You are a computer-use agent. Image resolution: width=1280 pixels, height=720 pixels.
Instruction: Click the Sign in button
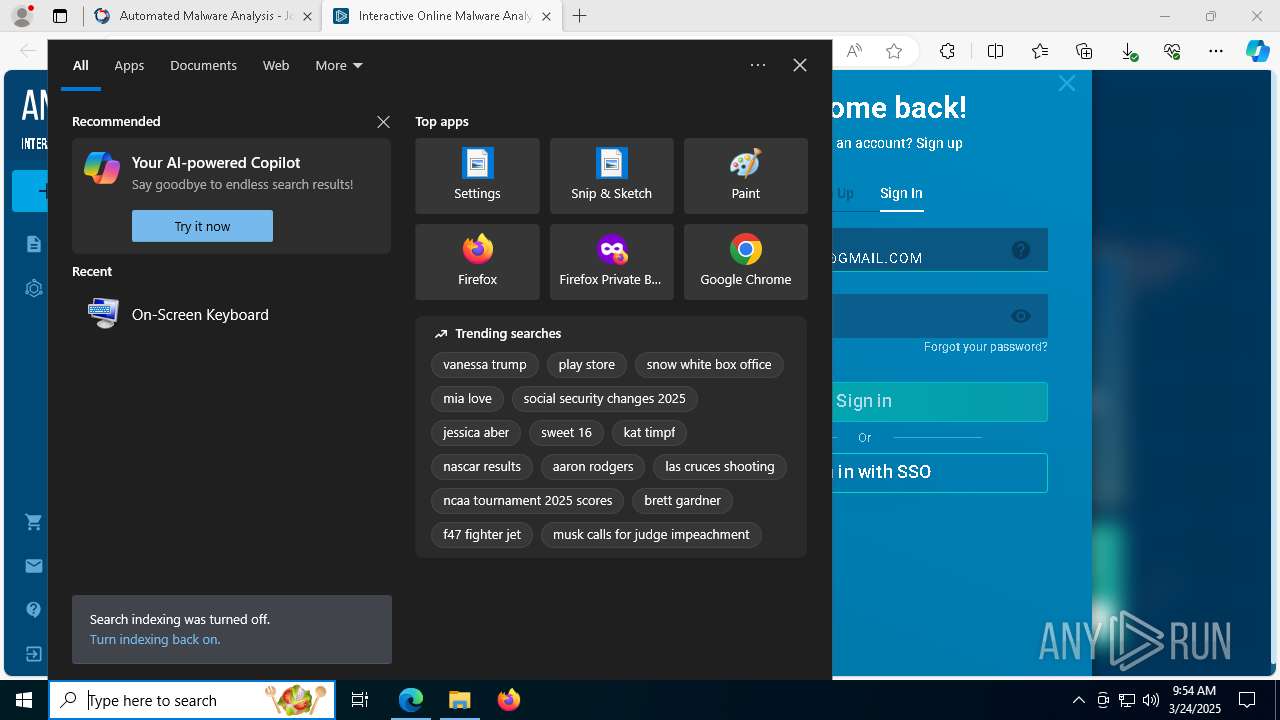click(940, 401)
